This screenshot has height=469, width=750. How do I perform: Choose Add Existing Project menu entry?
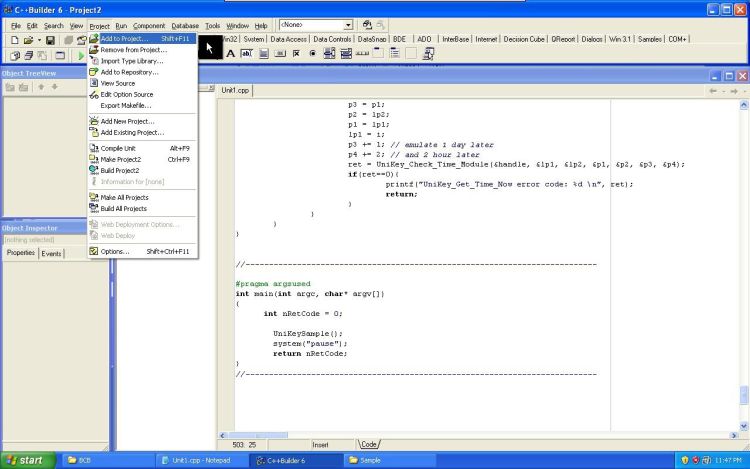tap(143, 132)
